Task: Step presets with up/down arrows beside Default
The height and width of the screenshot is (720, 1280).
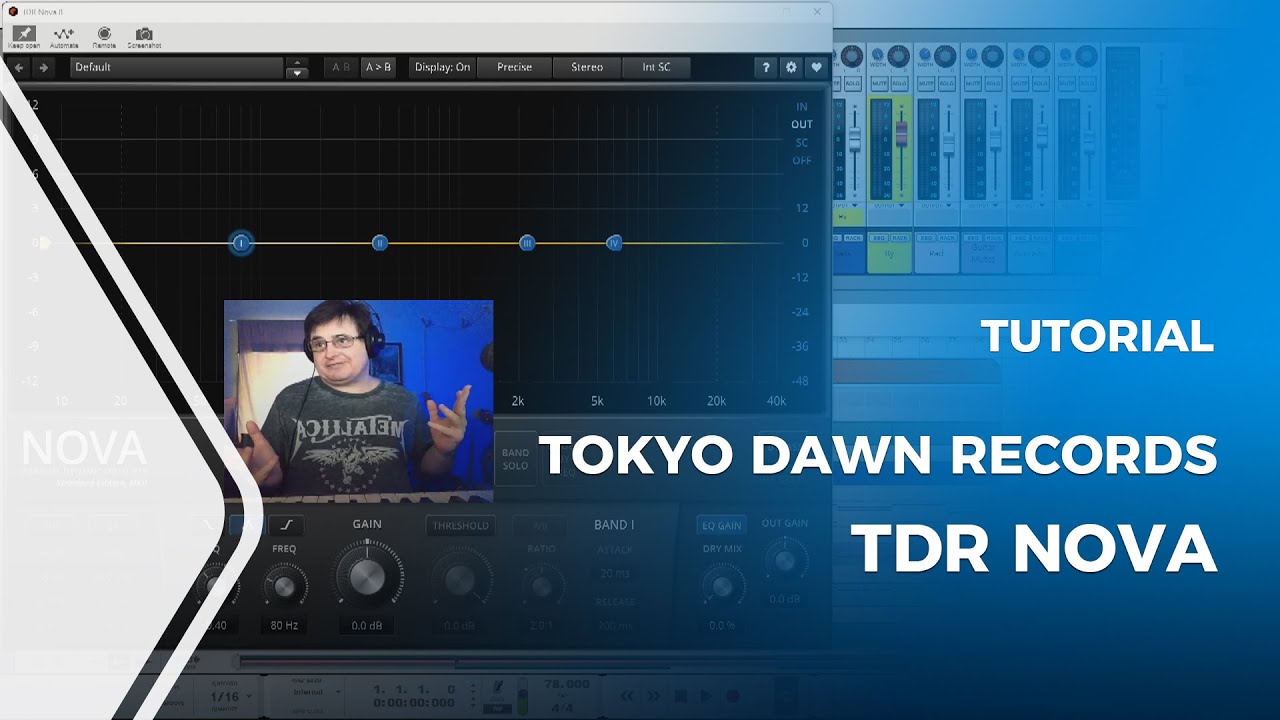Action: (x=296, y=67)
